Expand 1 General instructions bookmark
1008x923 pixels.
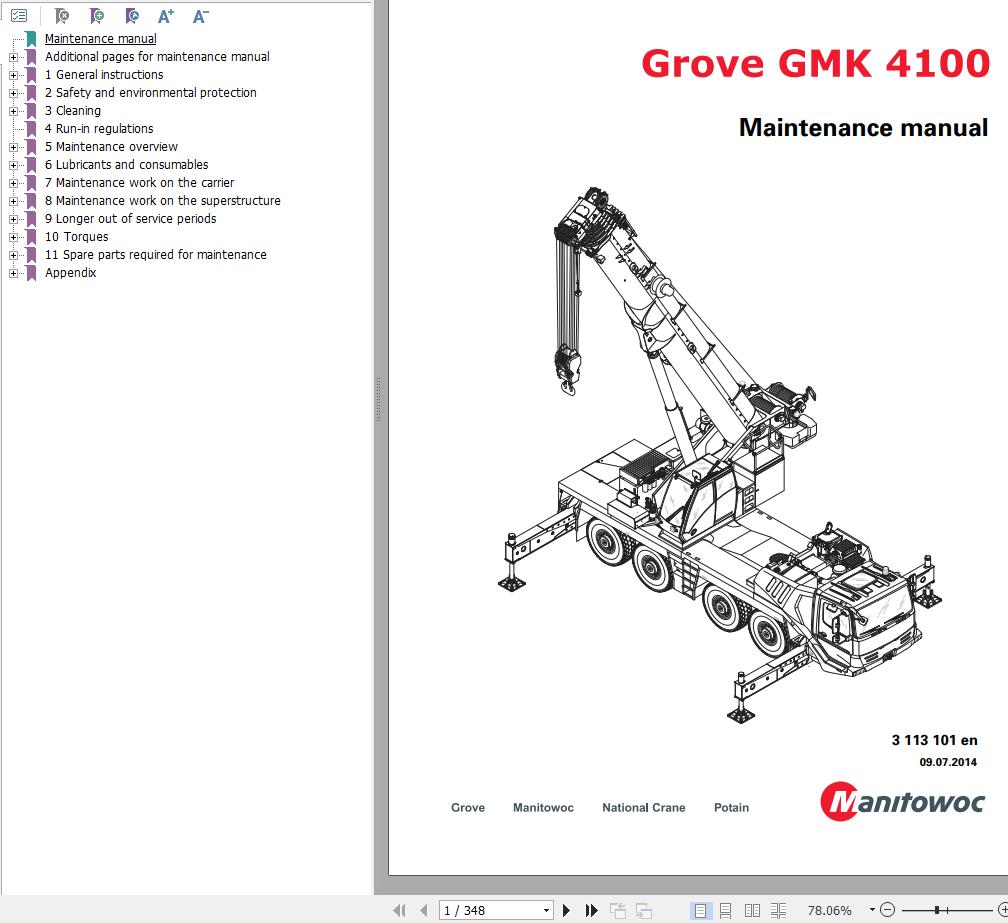pyautogui.click(x=13, y=75)
